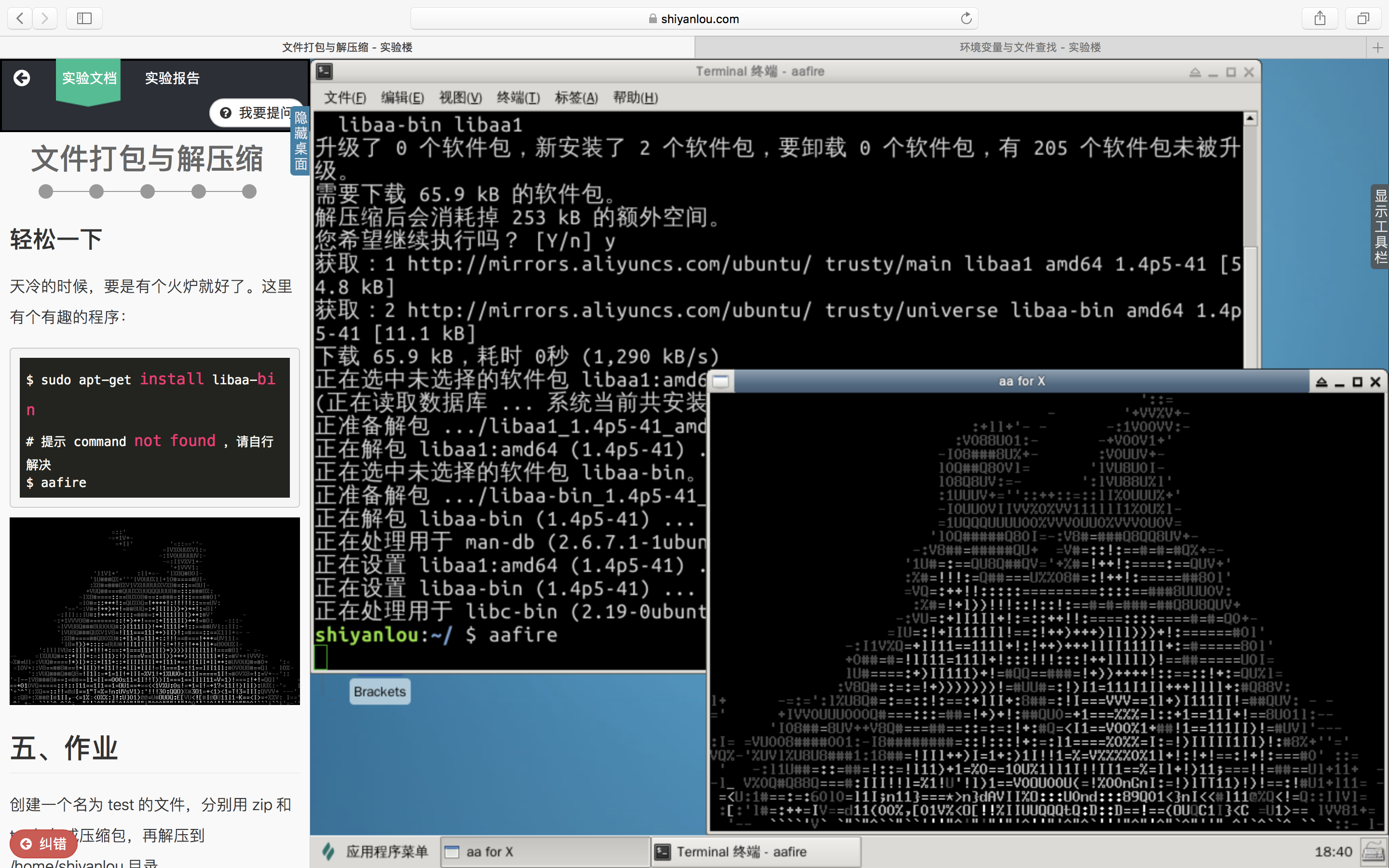1389x868 pixels.
Task: Open the 终端(T) terminal menu
Action: click(x=517, y=97)
